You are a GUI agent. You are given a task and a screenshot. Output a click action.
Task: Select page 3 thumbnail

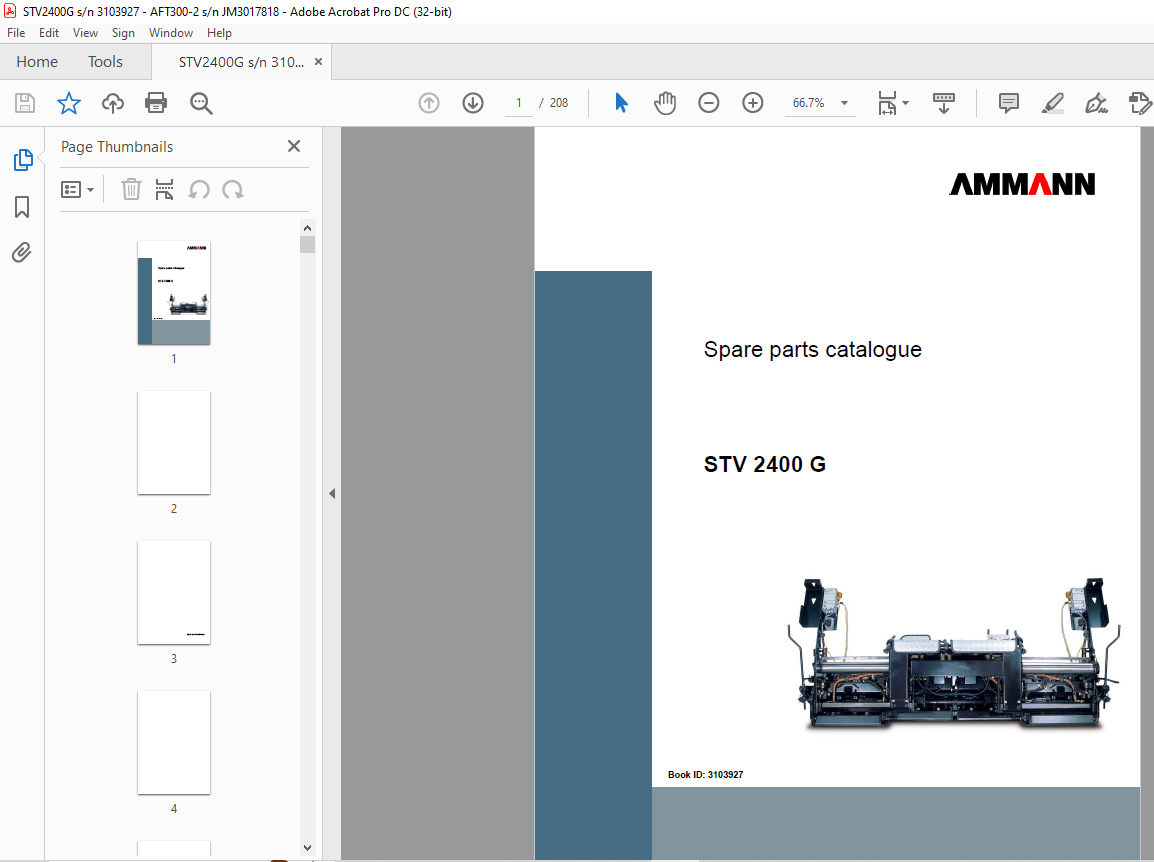click(174, 593)
